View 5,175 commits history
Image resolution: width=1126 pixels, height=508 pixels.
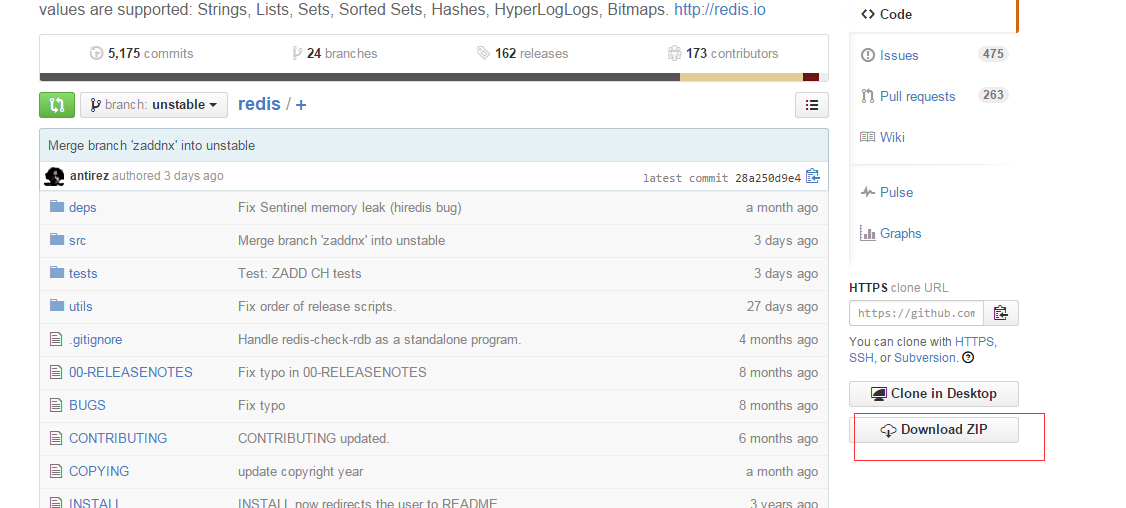click(x=141, y=53)
